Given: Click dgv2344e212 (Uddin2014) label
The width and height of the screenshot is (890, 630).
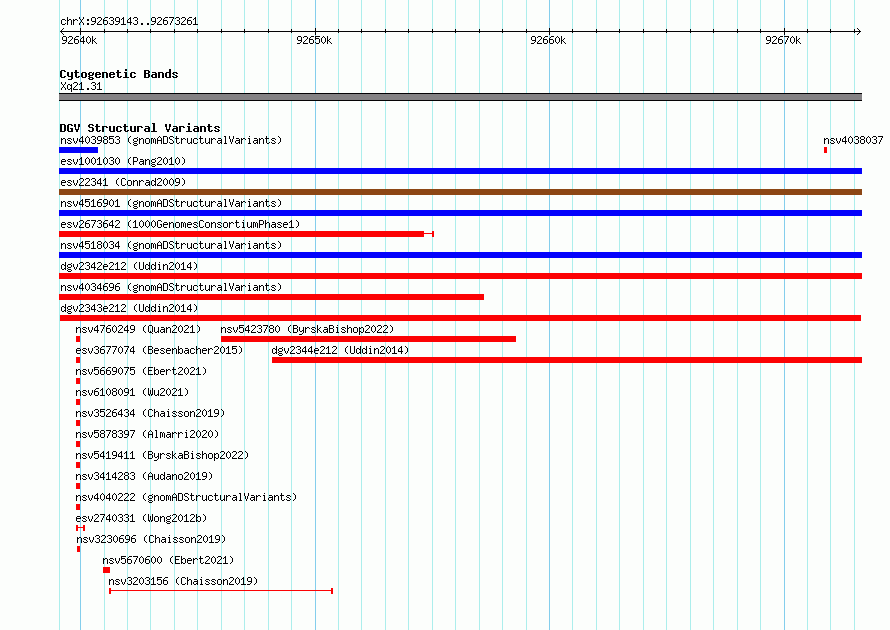Looking at the screenshot, I should [340, 350].
